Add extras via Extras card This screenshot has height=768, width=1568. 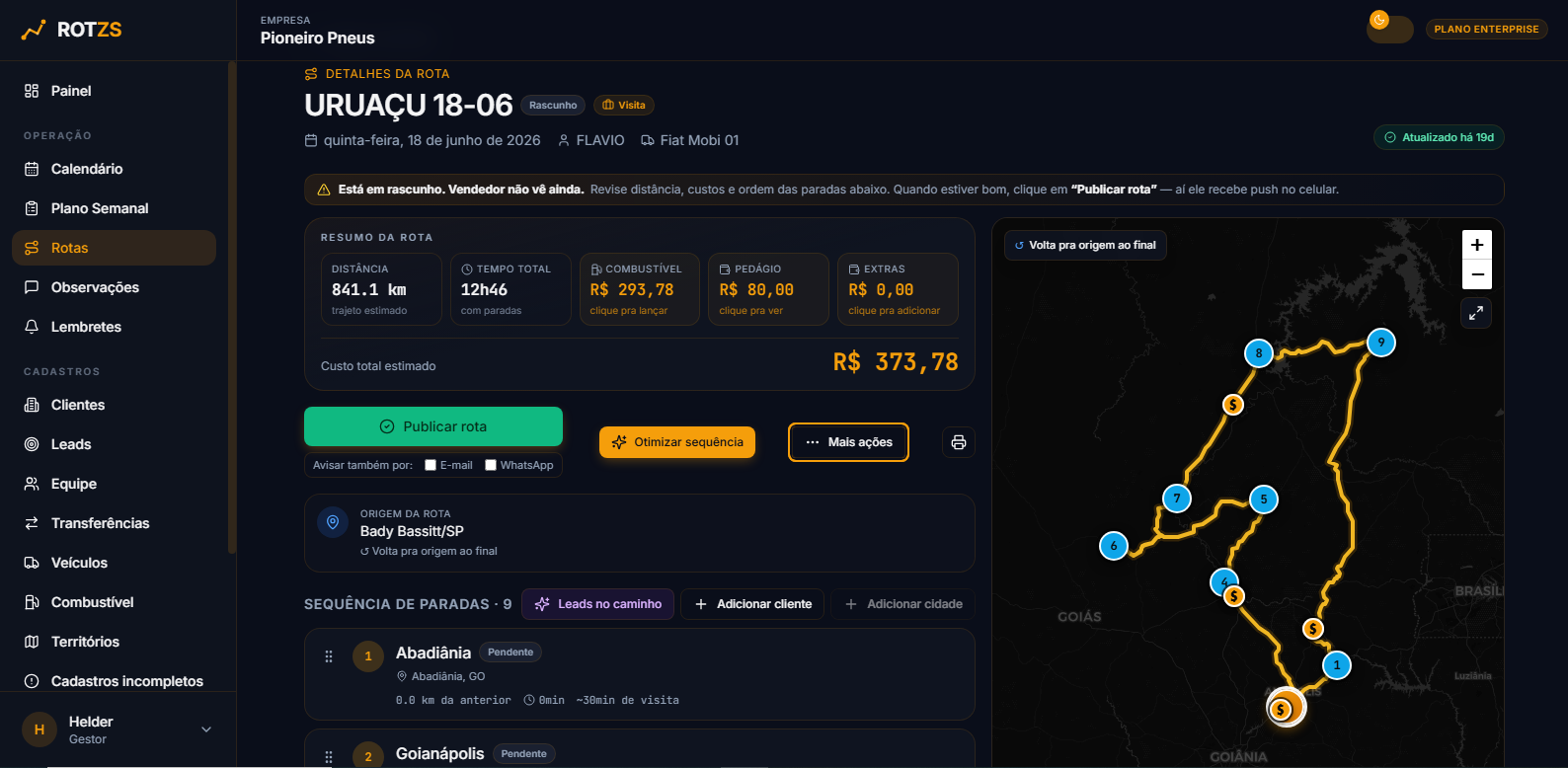(x=898, y=289)
